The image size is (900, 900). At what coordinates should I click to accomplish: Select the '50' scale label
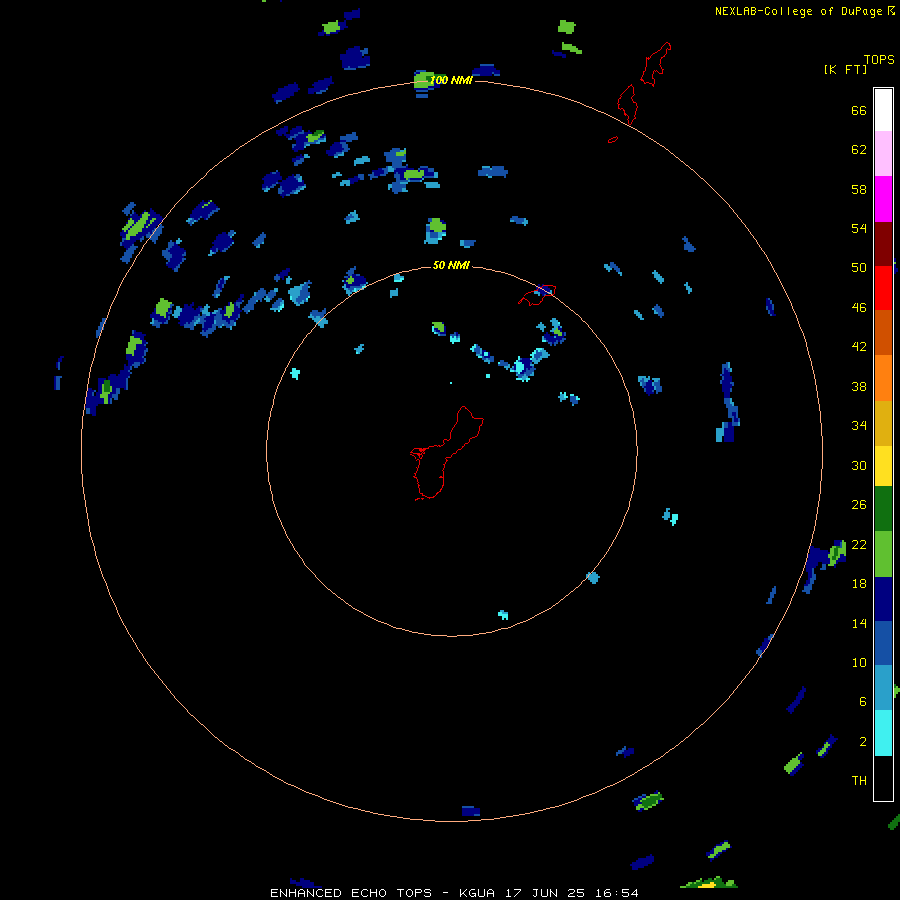point(859,268)
